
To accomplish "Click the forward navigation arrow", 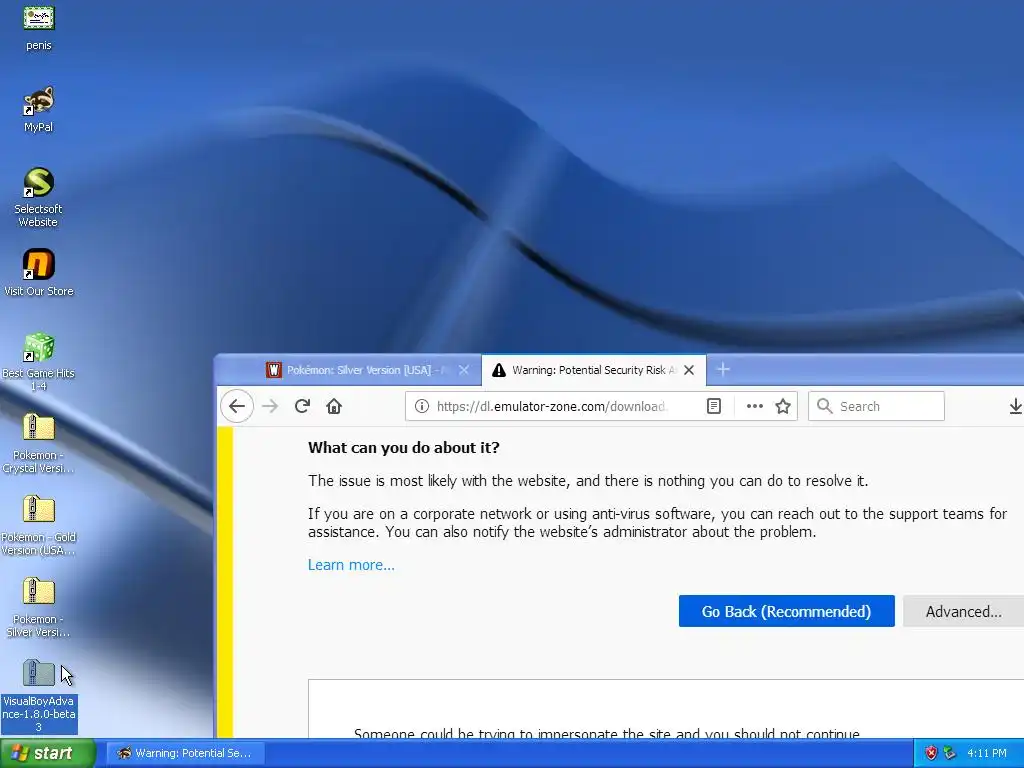I will tap(270, 406).
